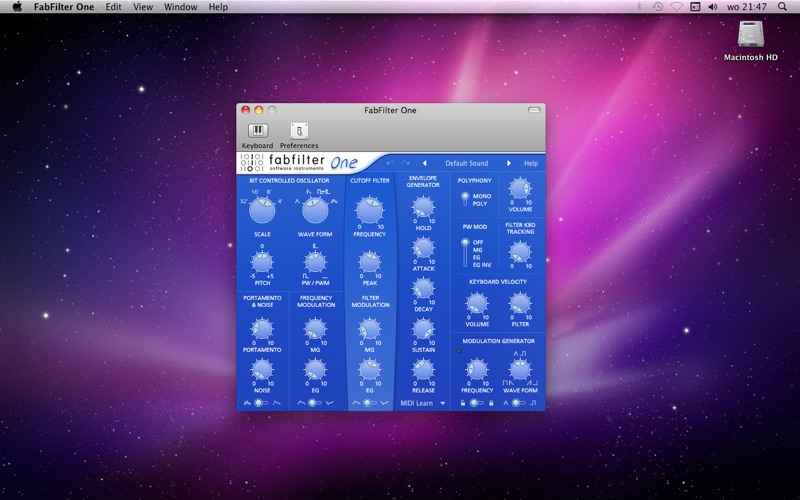
Task: Click the filter Peak knob
Action: pyautogui.click(x=370, y=262)
